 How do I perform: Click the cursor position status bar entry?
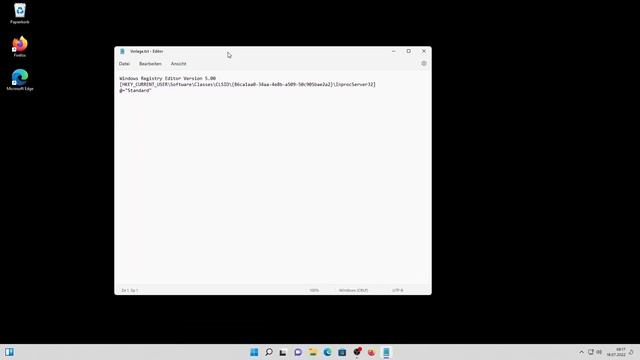[x=129, y=290]
